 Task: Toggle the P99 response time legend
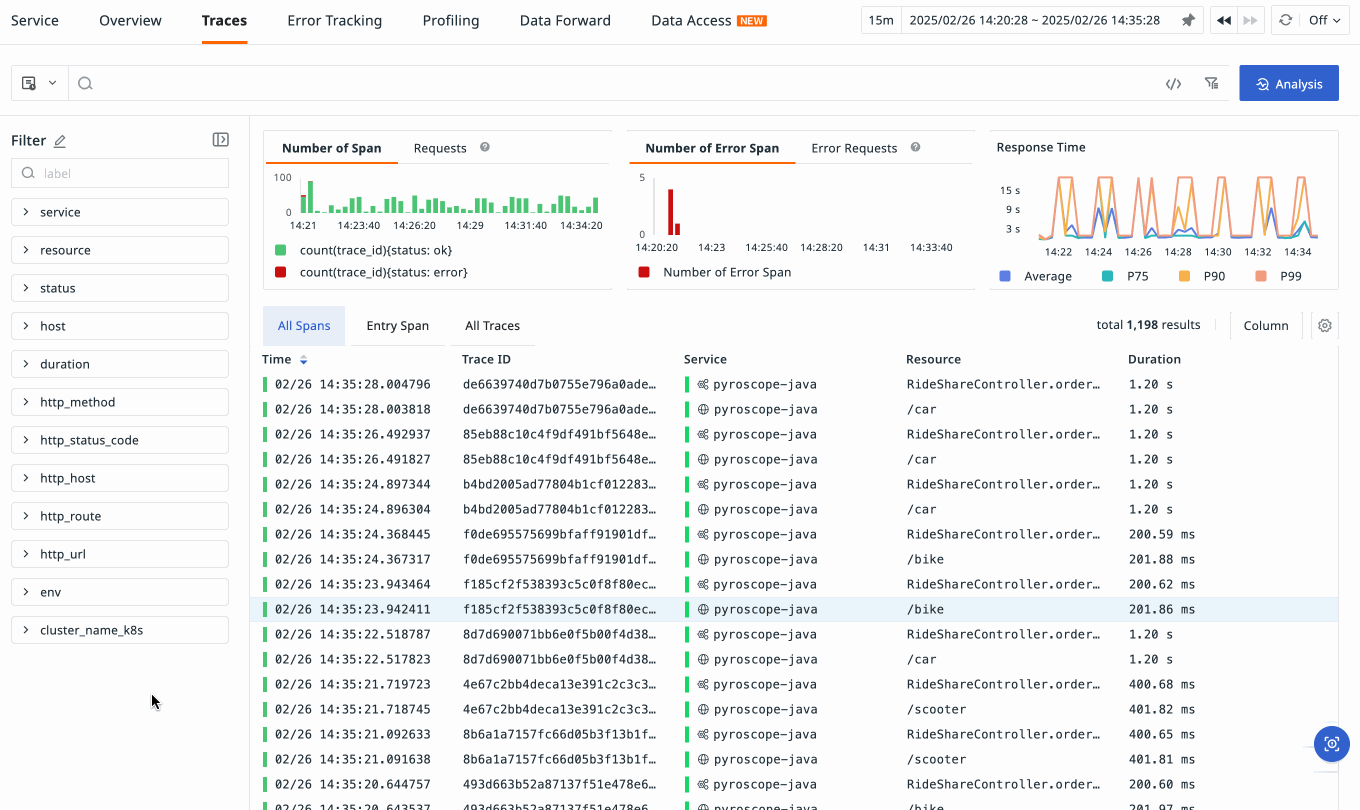[1280, 276]
